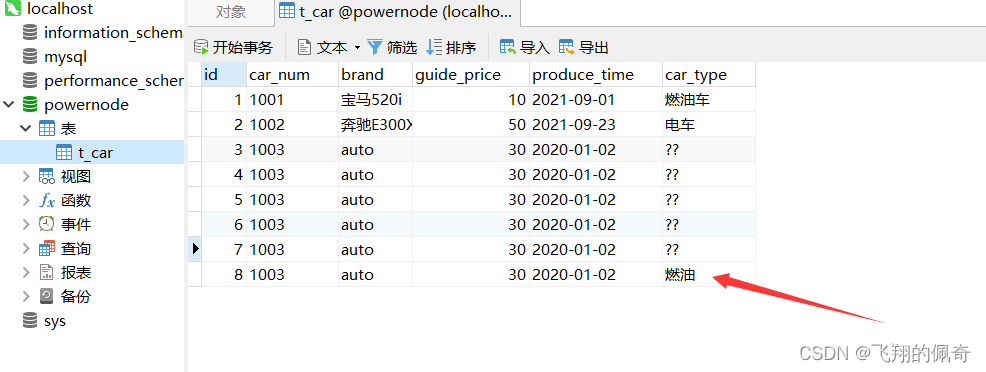Viewport: 986px width, 372px height.
Task: Click the id column header
Action: (224, 75)
